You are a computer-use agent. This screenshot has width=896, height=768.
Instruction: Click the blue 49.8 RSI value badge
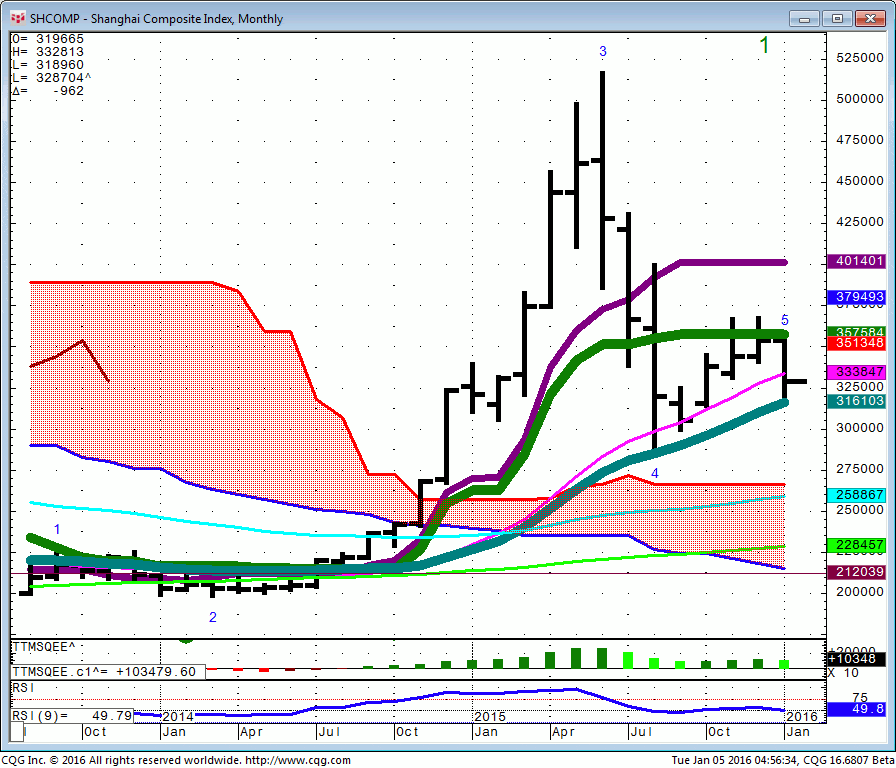click(x=858, y=708)
